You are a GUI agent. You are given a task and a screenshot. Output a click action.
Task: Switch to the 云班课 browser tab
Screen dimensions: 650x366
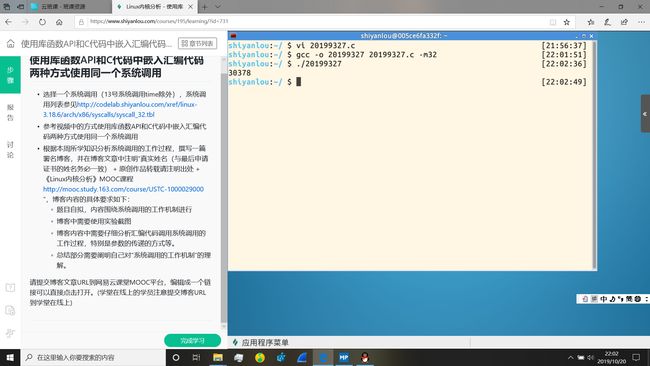click(x=70, y=7)
